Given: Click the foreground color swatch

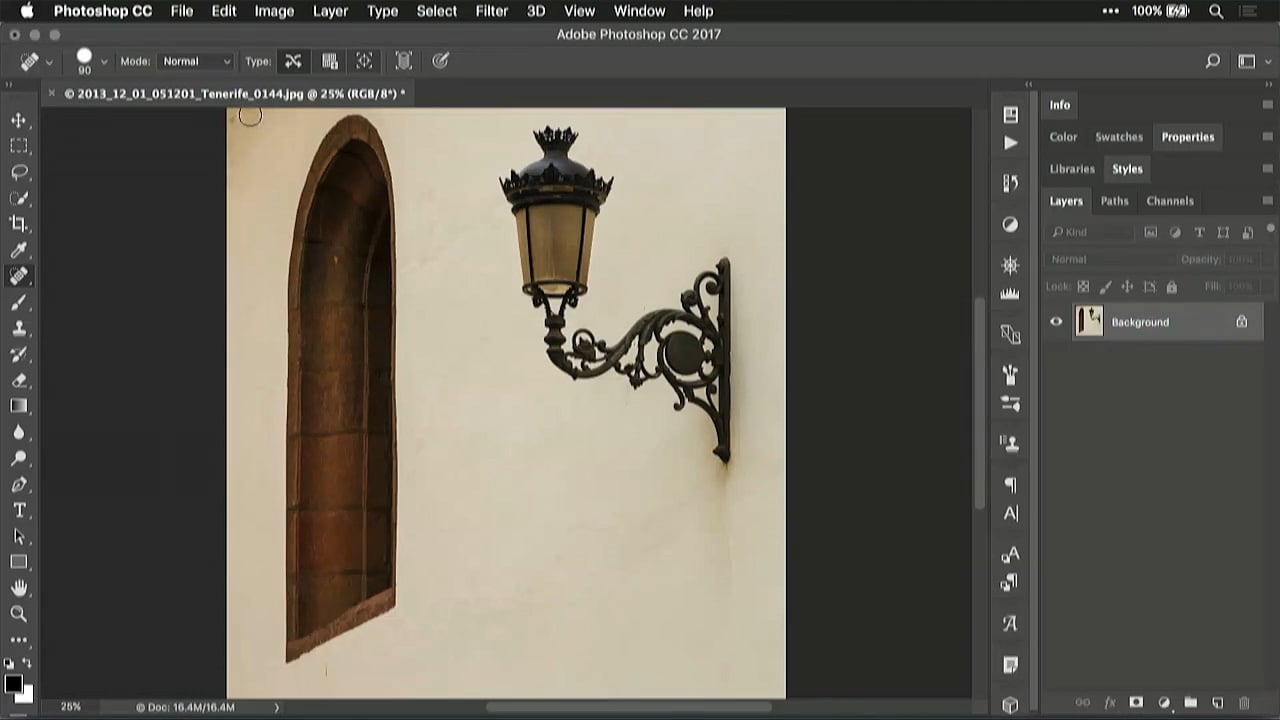Looking at the screenshot, I should [x=13, y=685].
